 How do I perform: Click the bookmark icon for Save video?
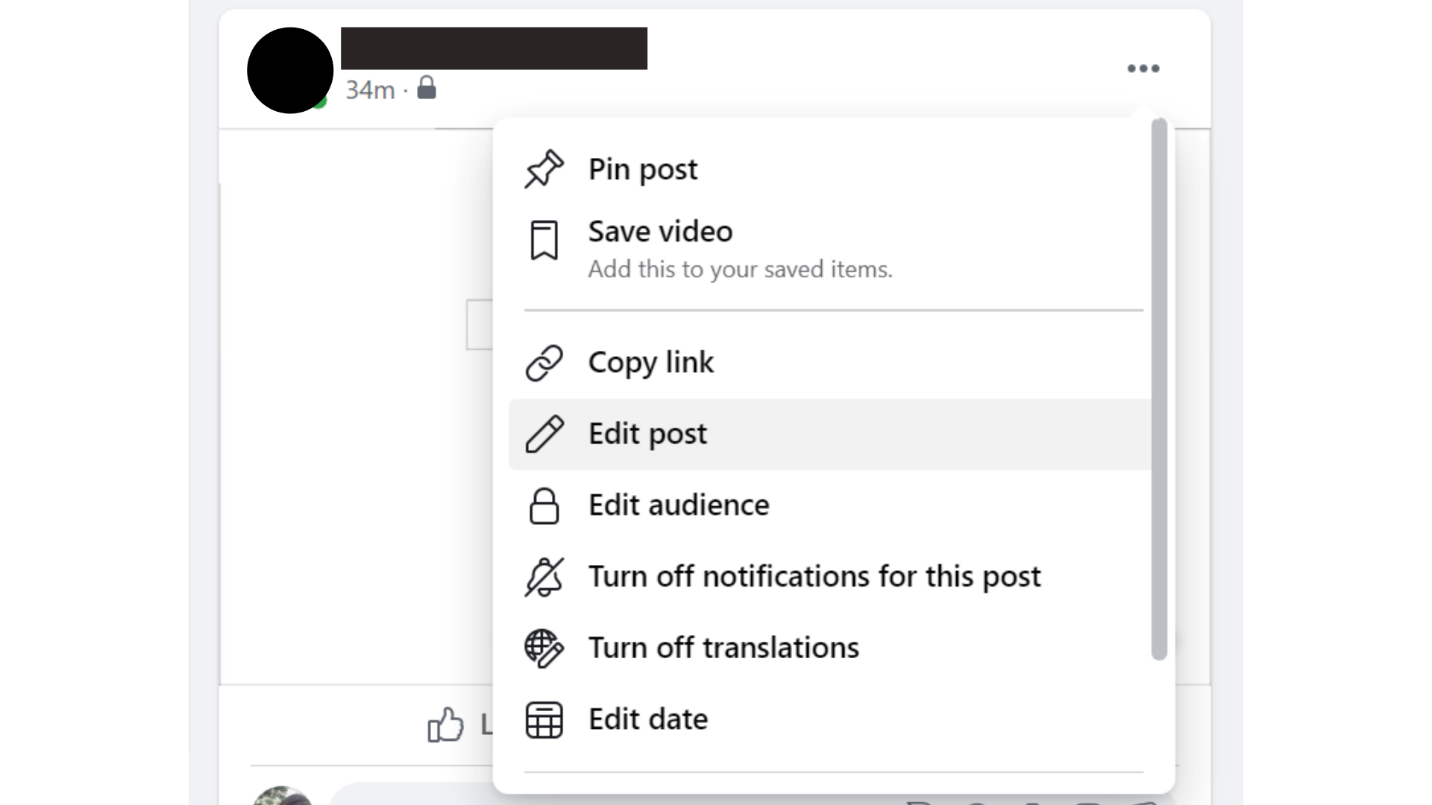coord(544,242)
